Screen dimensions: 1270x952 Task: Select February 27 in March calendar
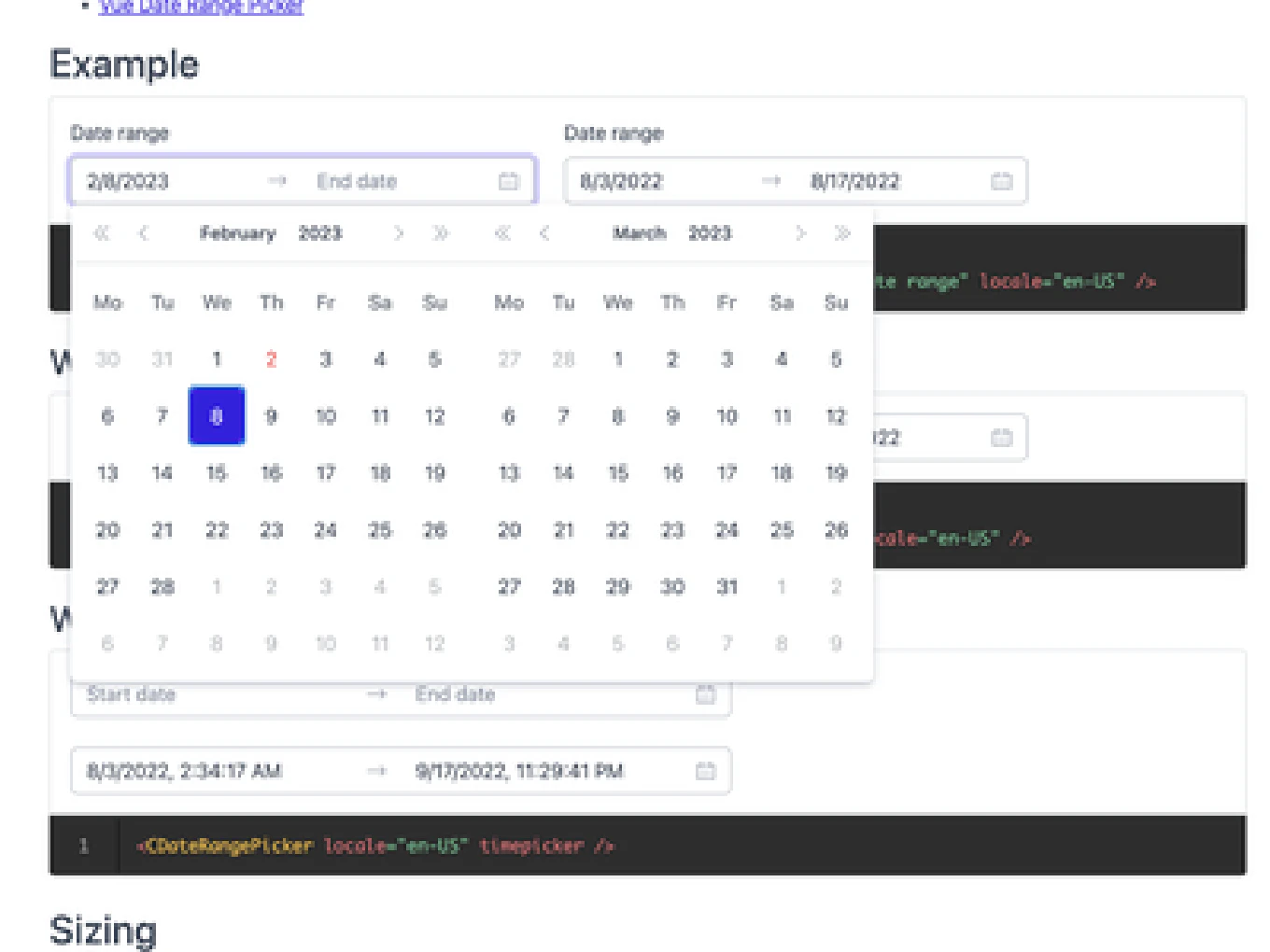click(x=509, y=359)
